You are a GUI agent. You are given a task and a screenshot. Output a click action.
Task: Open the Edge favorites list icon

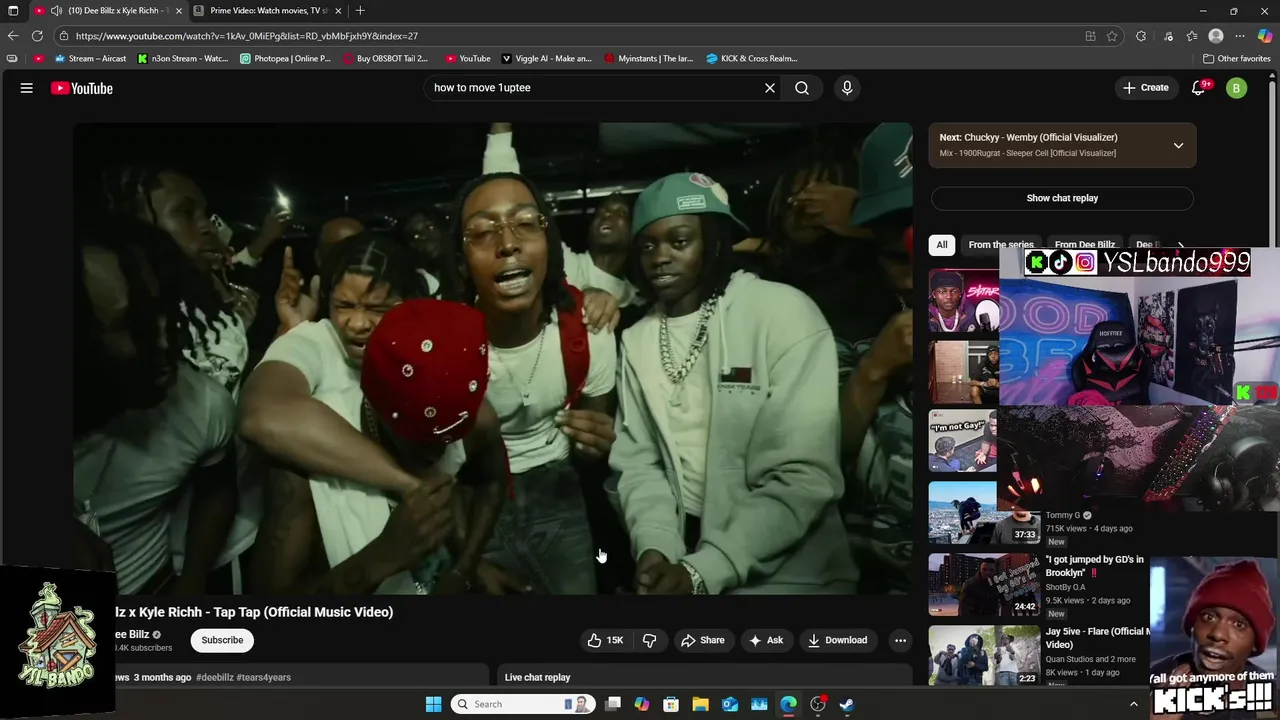click(1192, 36)
